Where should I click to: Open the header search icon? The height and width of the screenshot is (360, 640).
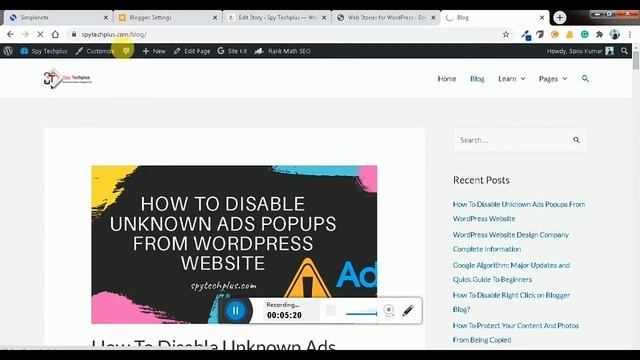(x=585, y=78)
